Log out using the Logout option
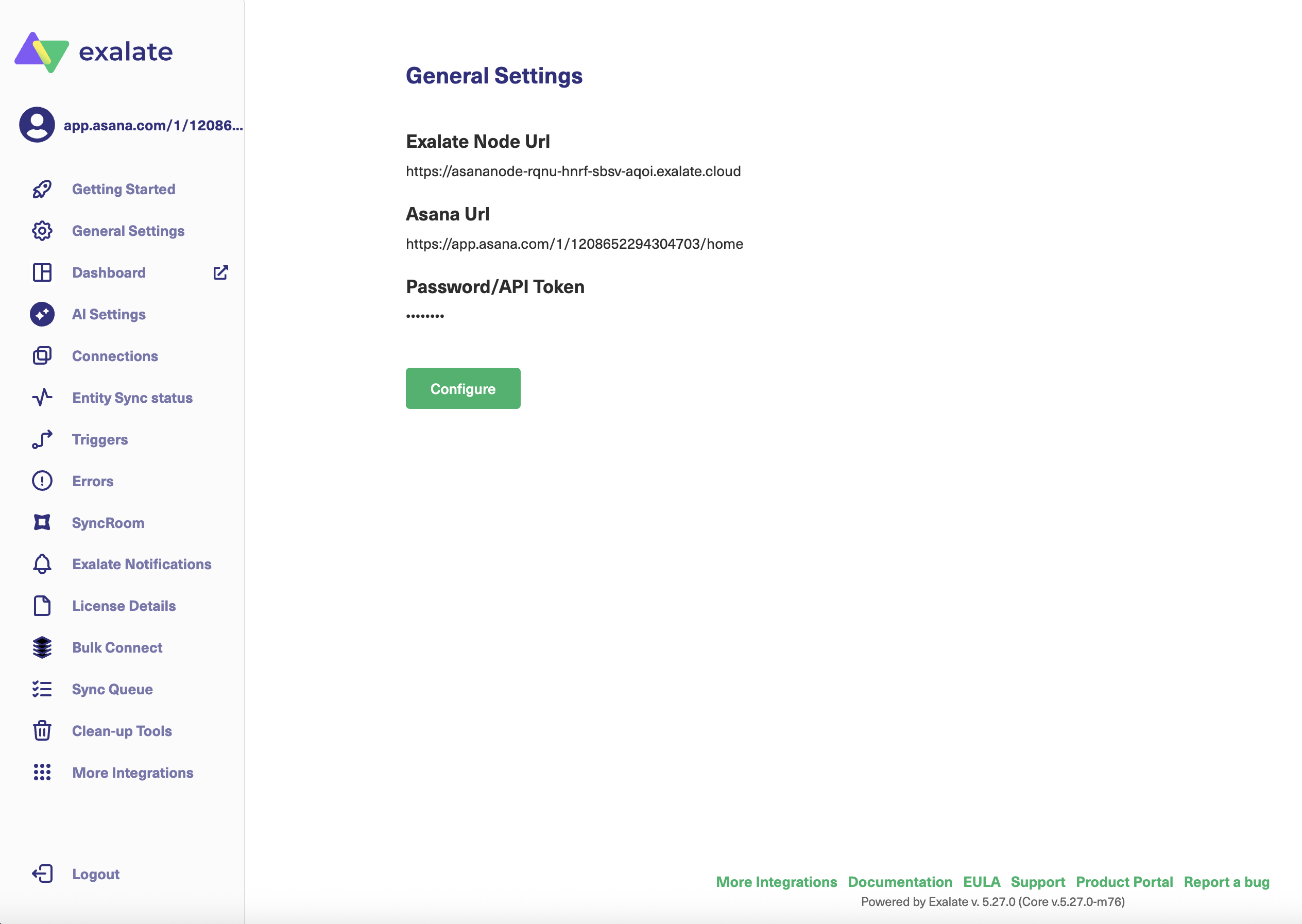 tap(96, 875)
